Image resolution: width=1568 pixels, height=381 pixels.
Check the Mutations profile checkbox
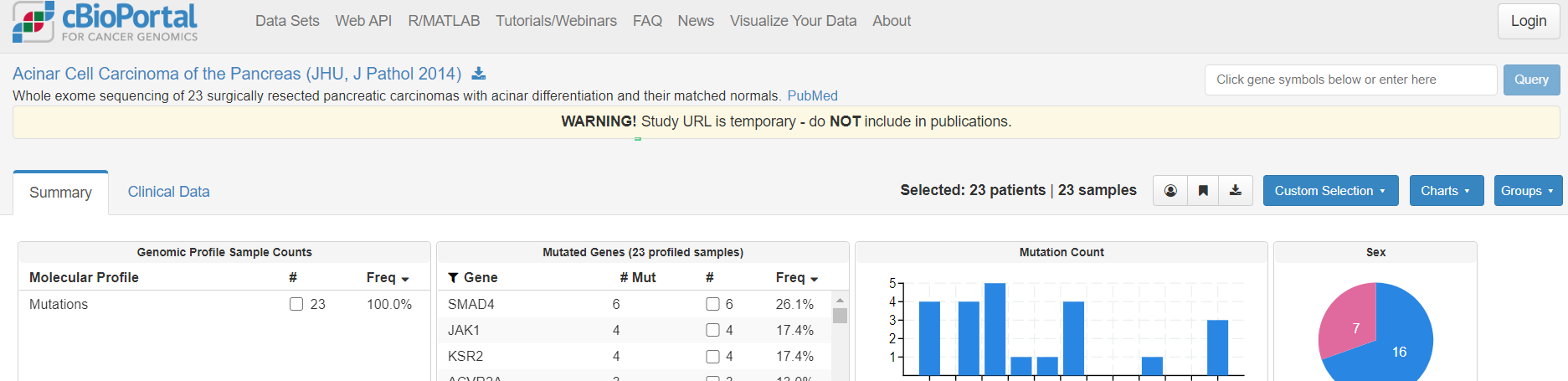[x=296, y=304]
